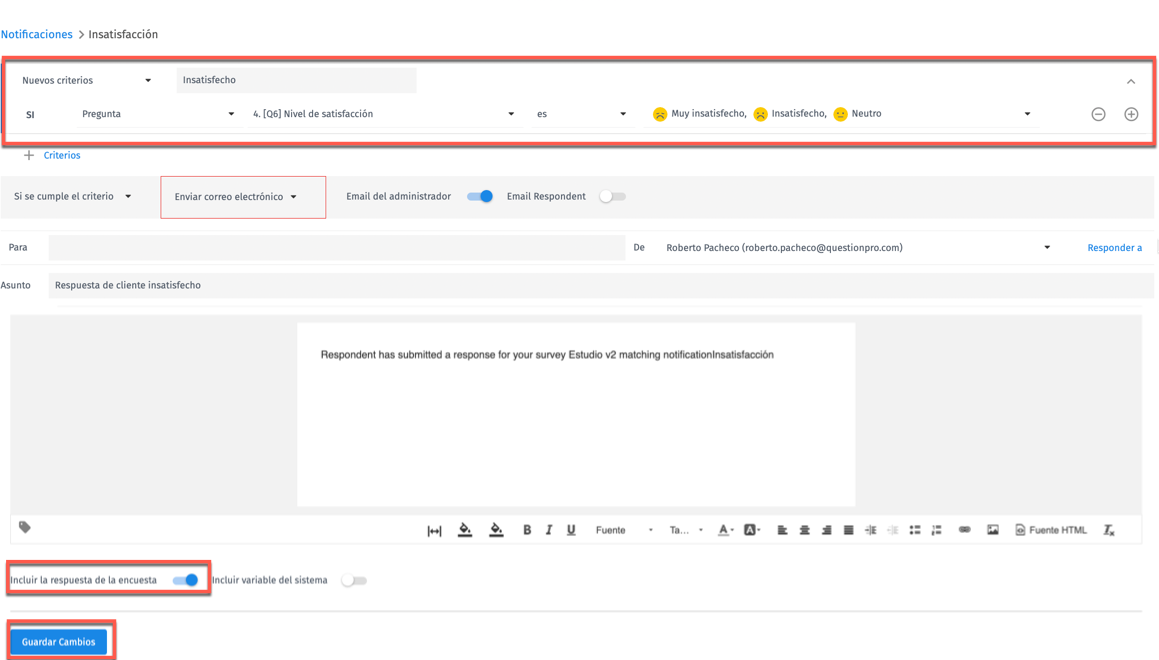
Task: Insert a numbered list
Action: click(x=937, y=530)
